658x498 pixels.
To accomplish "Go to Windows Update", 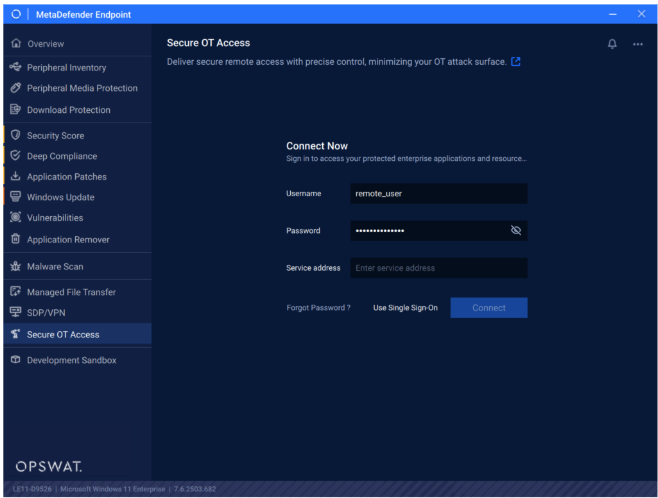I will pyautogui.click(x=78, y=197).
